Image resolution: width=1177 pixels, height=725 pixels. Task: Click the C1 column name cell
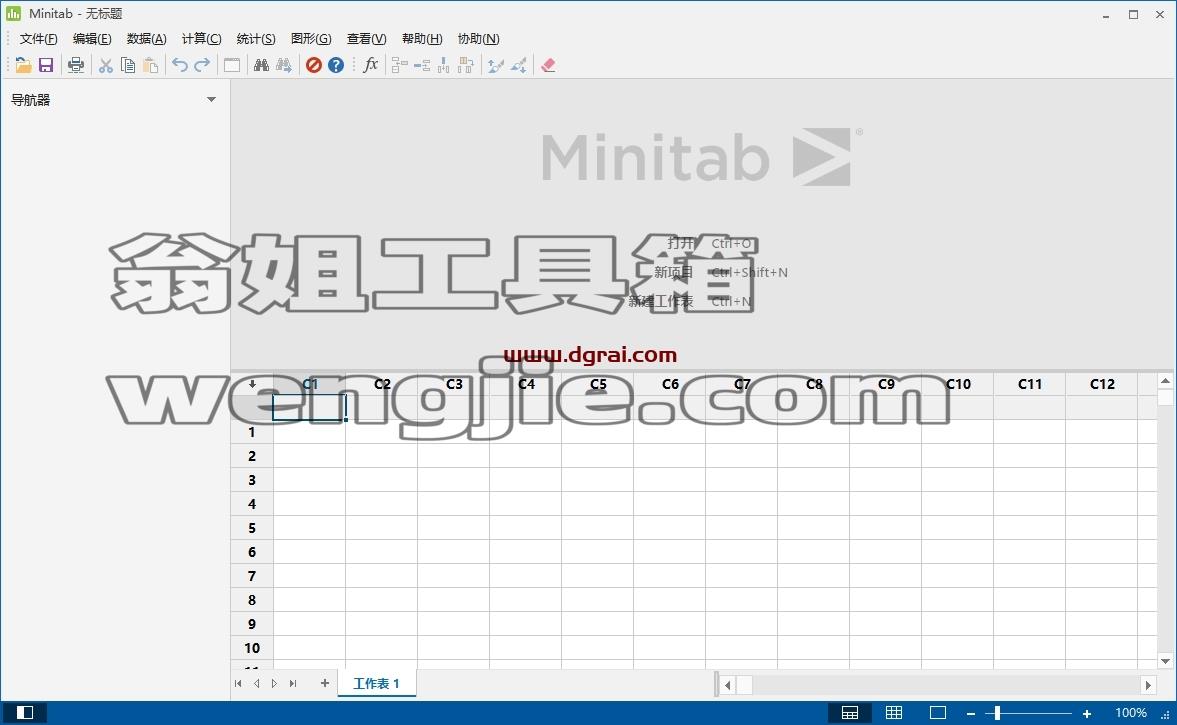point(309,408)
